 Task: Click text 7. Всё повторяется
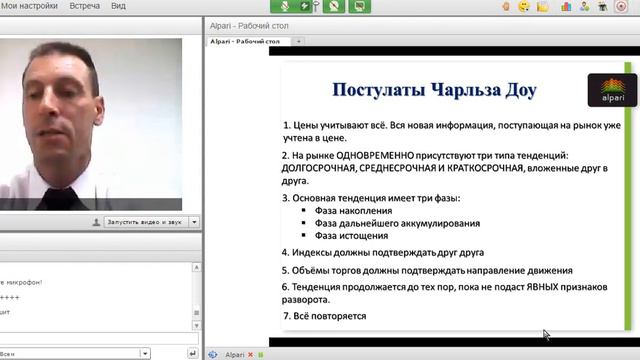325,316
